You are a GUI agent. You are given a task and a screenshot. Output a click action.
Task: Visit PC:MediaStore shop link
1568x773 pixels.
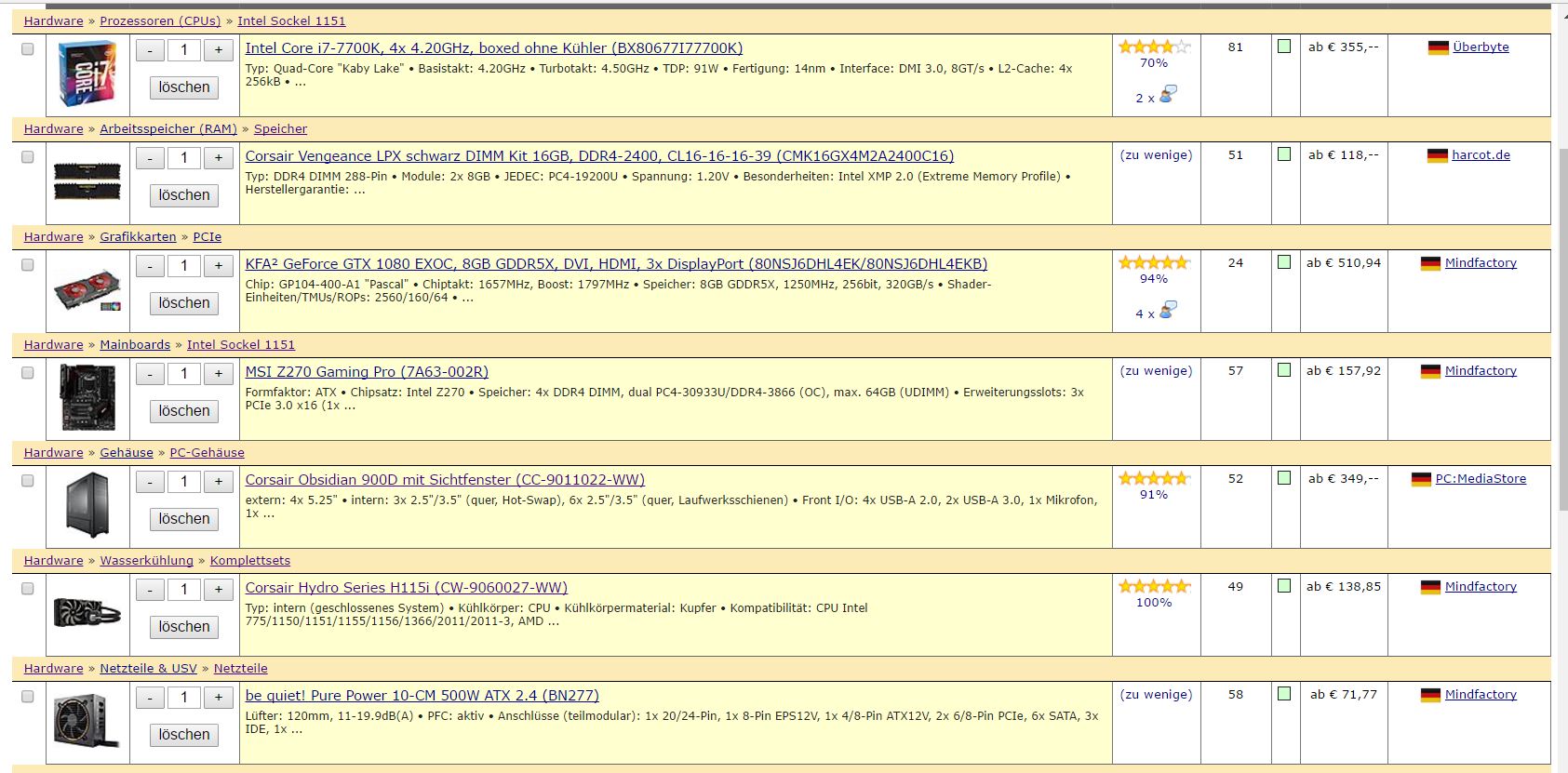tap(1481, 479)
